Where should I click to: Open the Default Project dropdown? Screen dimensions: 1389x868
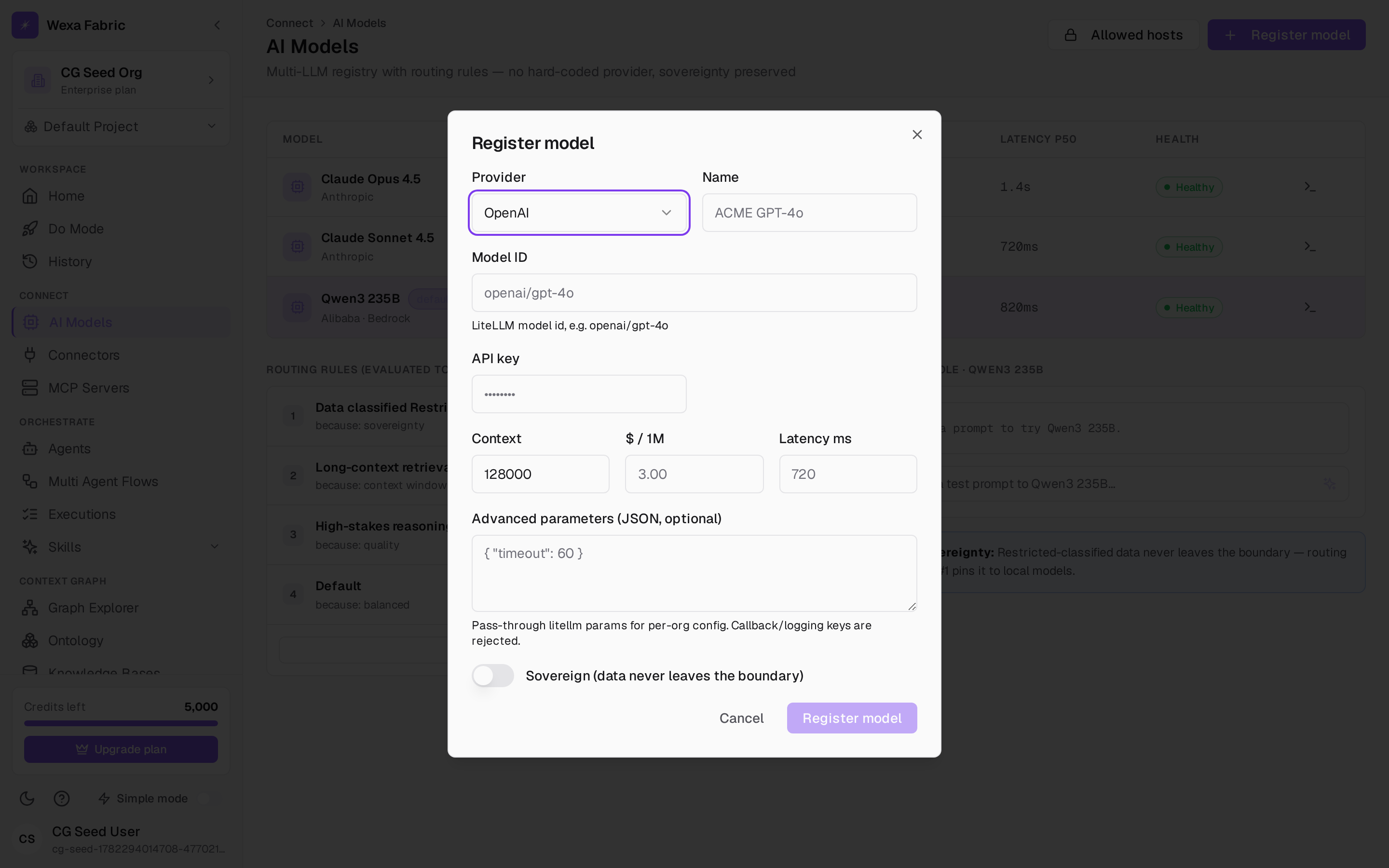[x=121, y=126]
